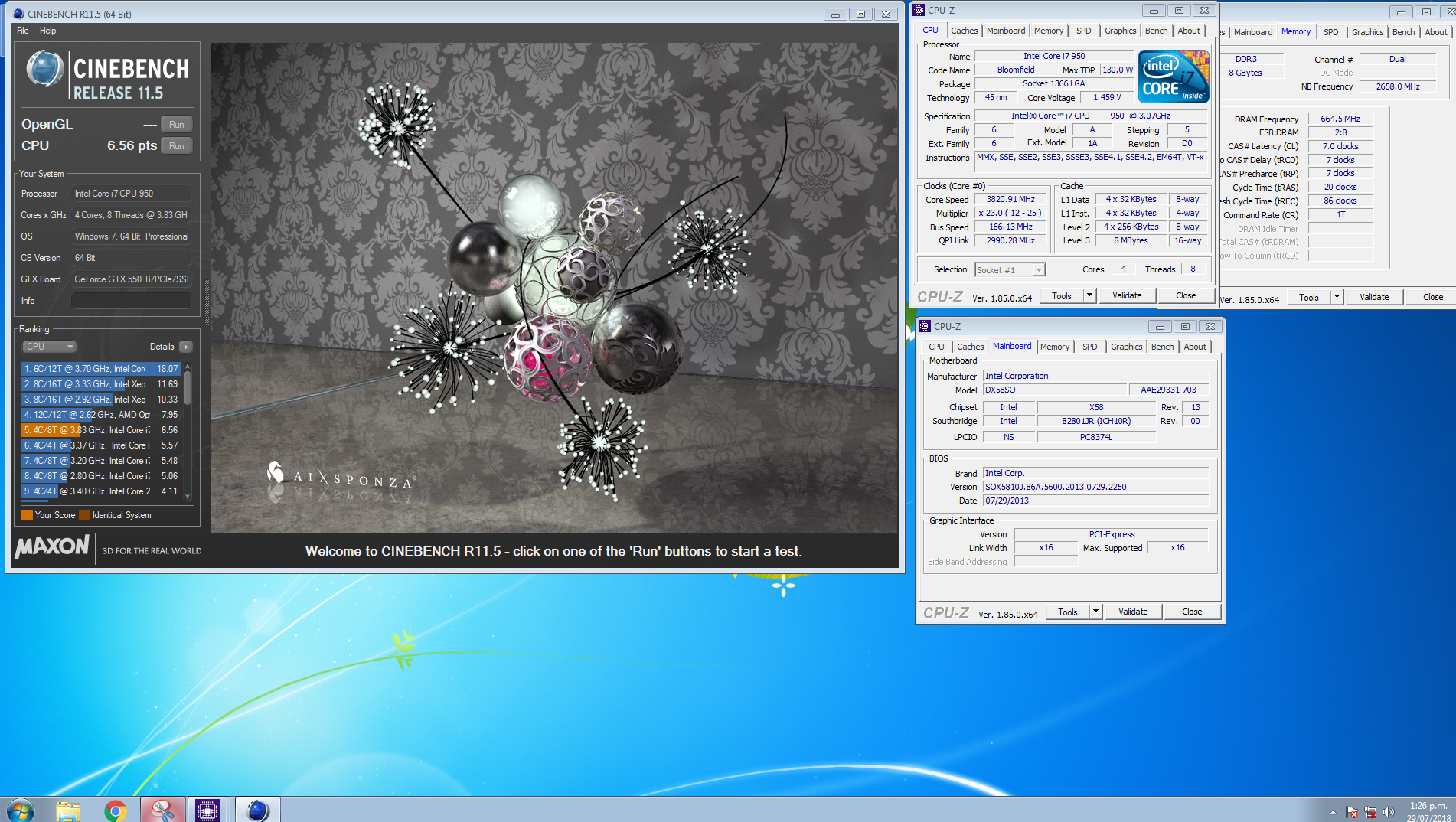
Task: Click the Intel Core i7 logo in CPU-Z
Action: (x=1174, y=76)
